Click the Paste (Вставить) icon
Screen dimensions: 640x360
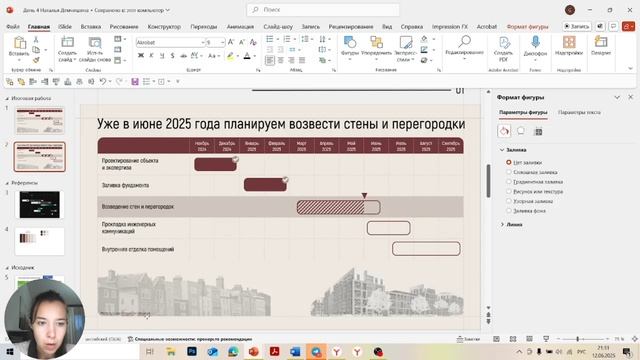point(19,43)
